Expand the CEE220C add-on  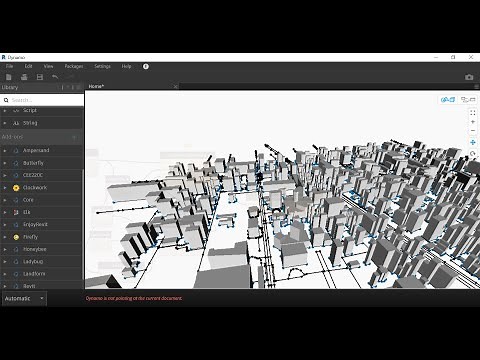click(x=5, y=175)
